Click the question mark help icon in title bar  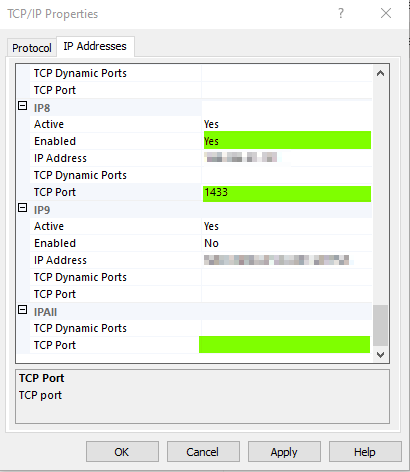pyautogui.click(x=341, y=13)
